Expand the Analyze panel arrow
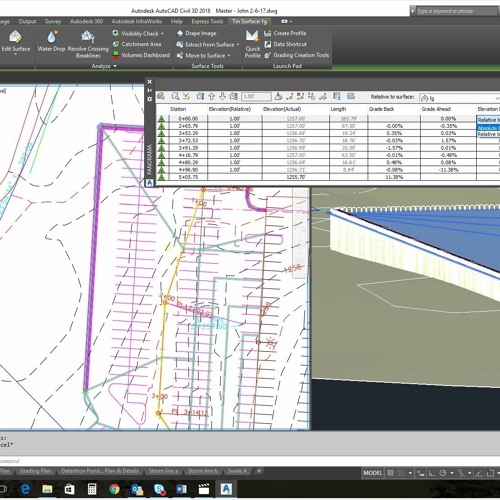 click(x=115, y=66)
